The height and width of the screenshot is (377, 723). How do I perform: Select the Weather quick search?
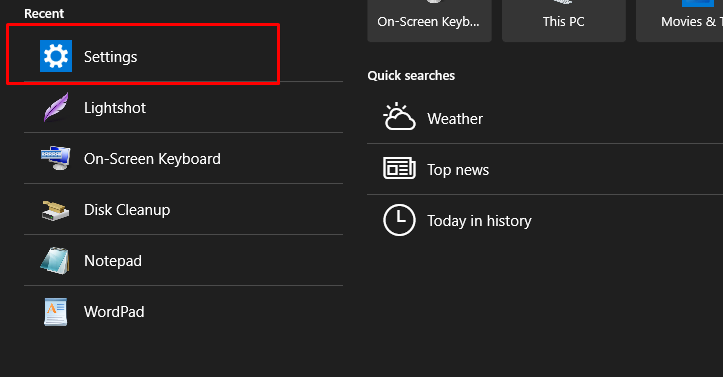click(545, 118)
